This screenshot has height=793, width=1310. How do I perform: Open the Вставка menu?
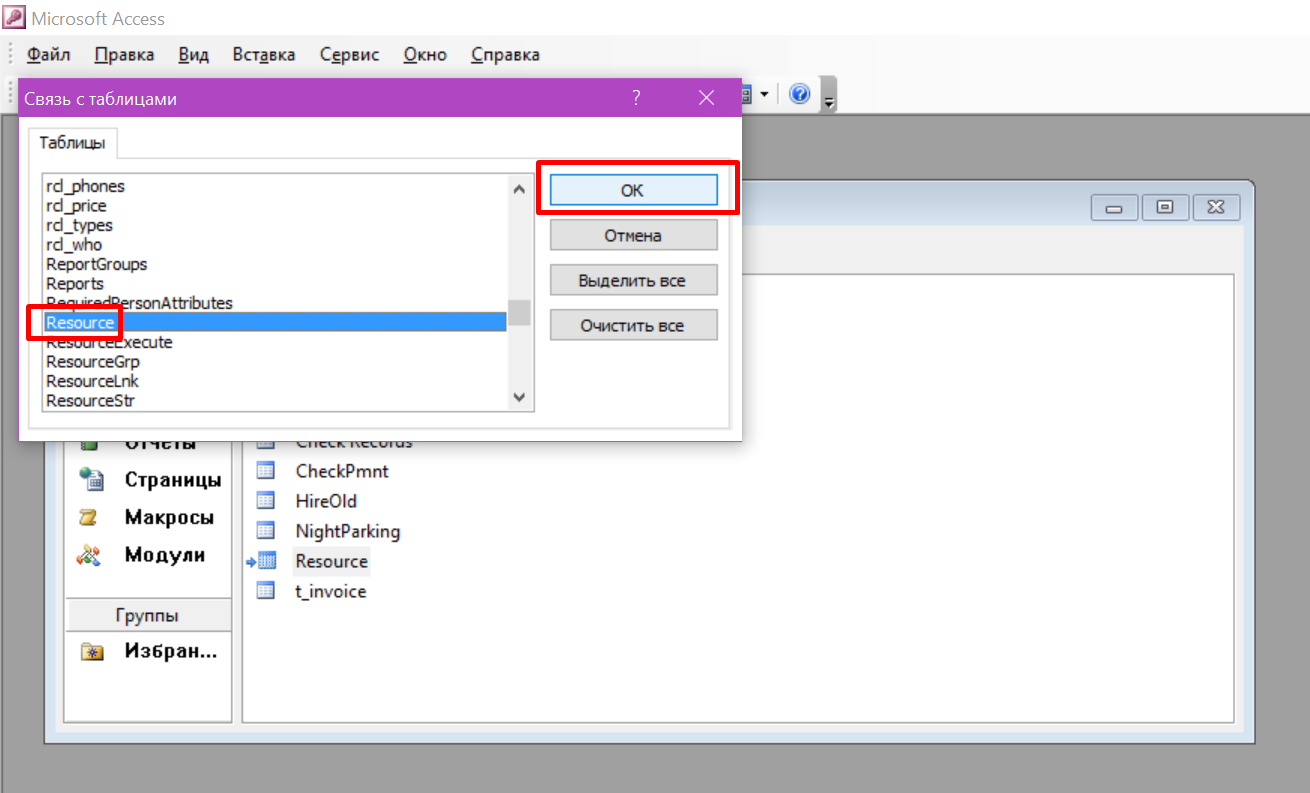point(264,55)
